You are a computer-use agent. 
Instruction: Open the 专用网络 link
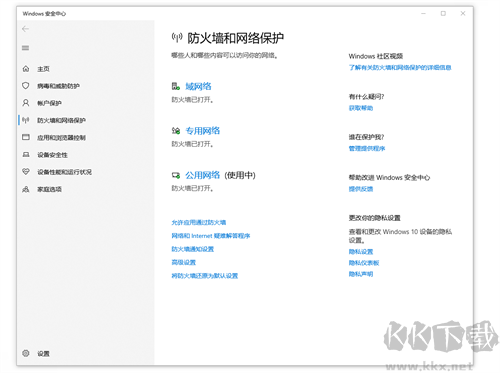click(x=203, y=131)
